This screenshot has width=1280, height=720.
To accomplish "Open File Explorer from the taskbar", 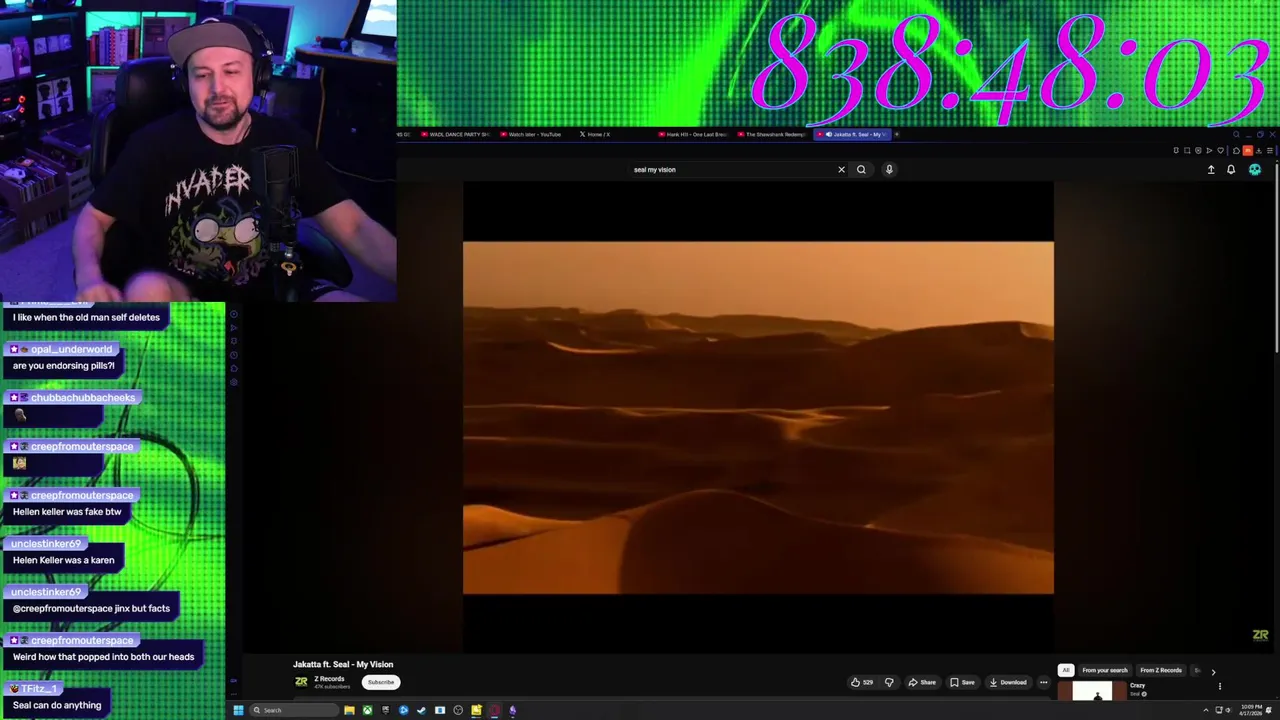I will (x=349, y=710).
